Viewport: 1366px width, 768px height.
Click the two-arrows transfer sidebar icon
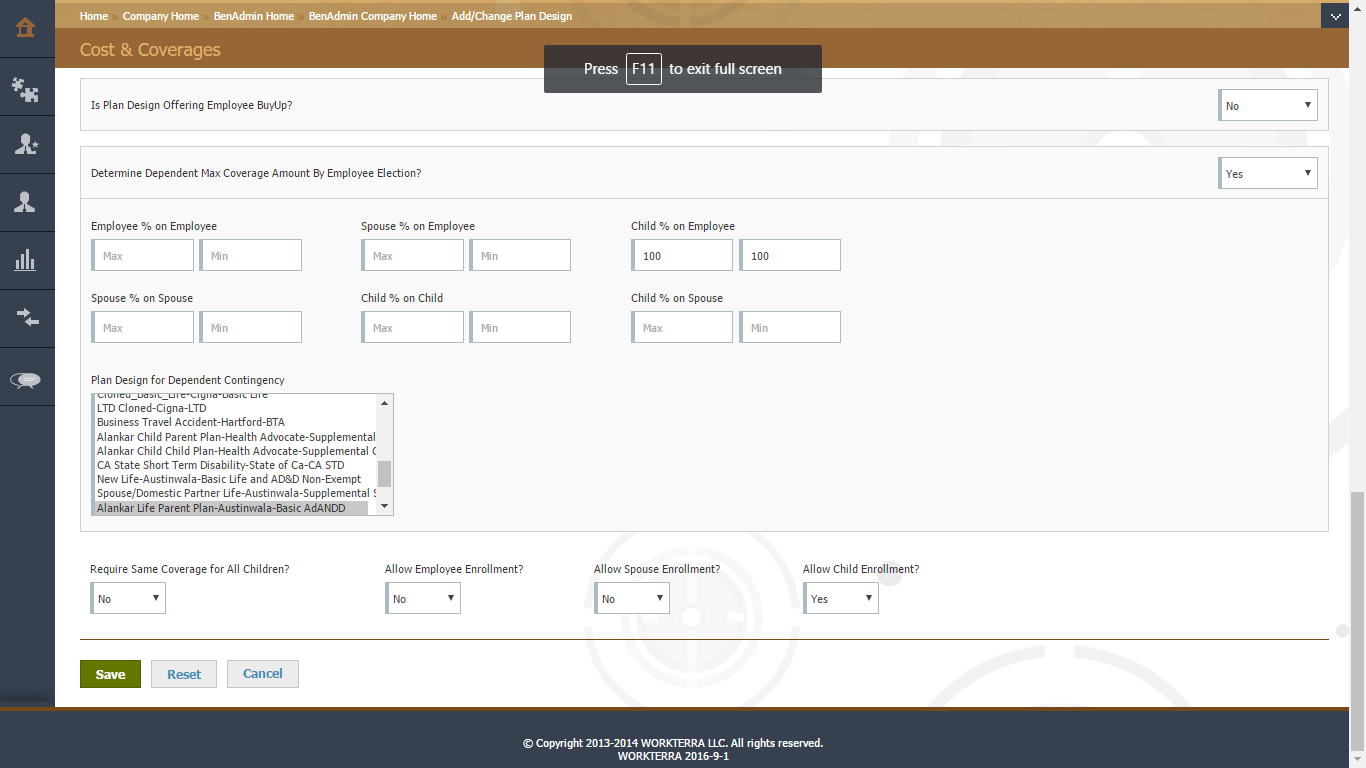coord(26,318)
